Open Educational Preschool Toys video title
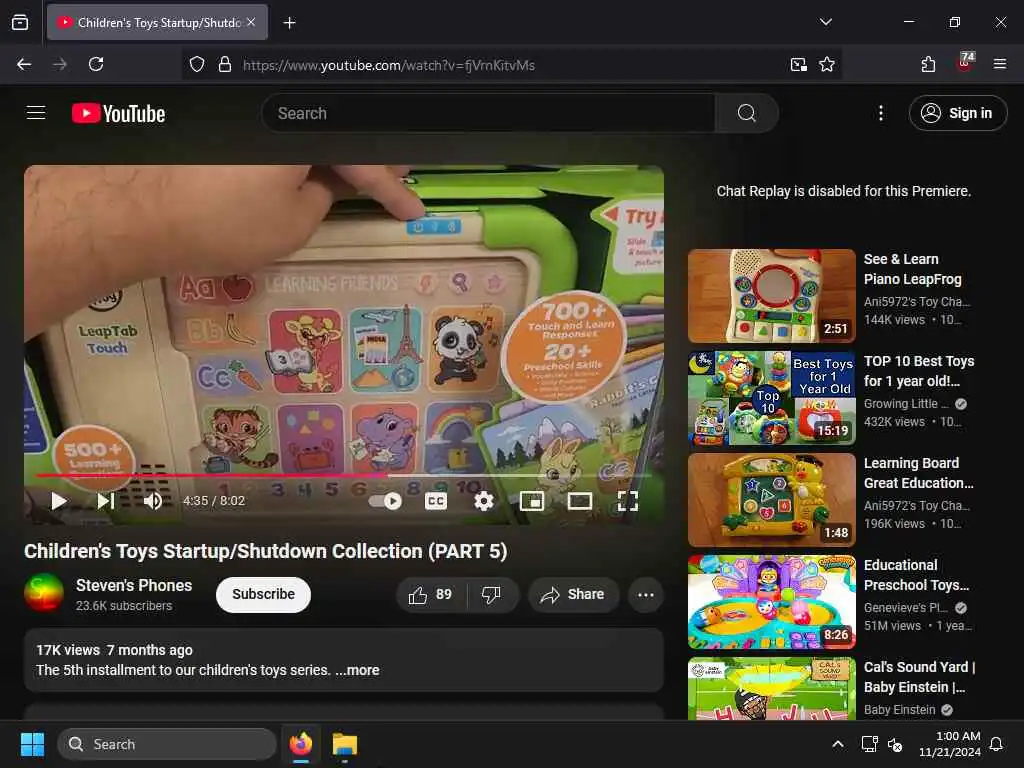This screenshot has width=1024, height=768. point(916,575)
